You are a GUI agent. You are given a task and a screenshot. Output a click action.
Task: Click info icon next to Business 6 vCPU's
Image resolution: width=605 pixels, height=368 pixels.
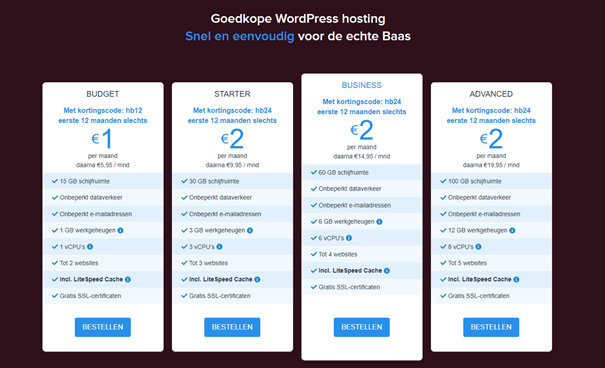pyautogui.click(x=349, y=238)
